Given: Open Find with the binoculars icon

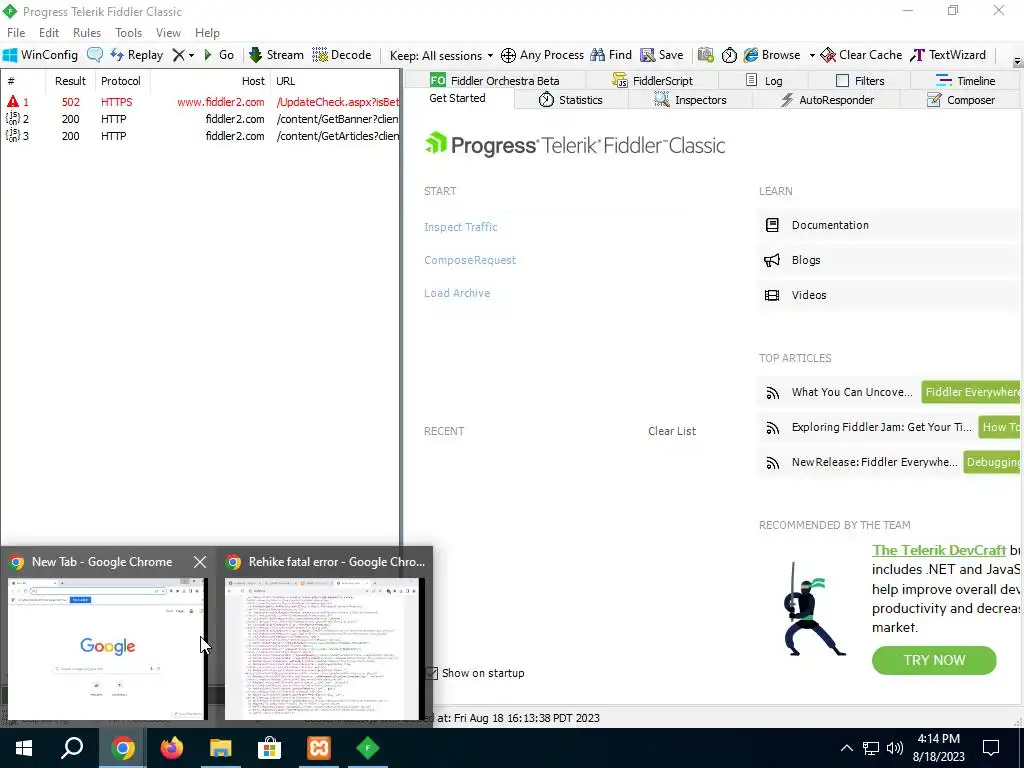Looking at the screenshot, I should pos(611,55).
